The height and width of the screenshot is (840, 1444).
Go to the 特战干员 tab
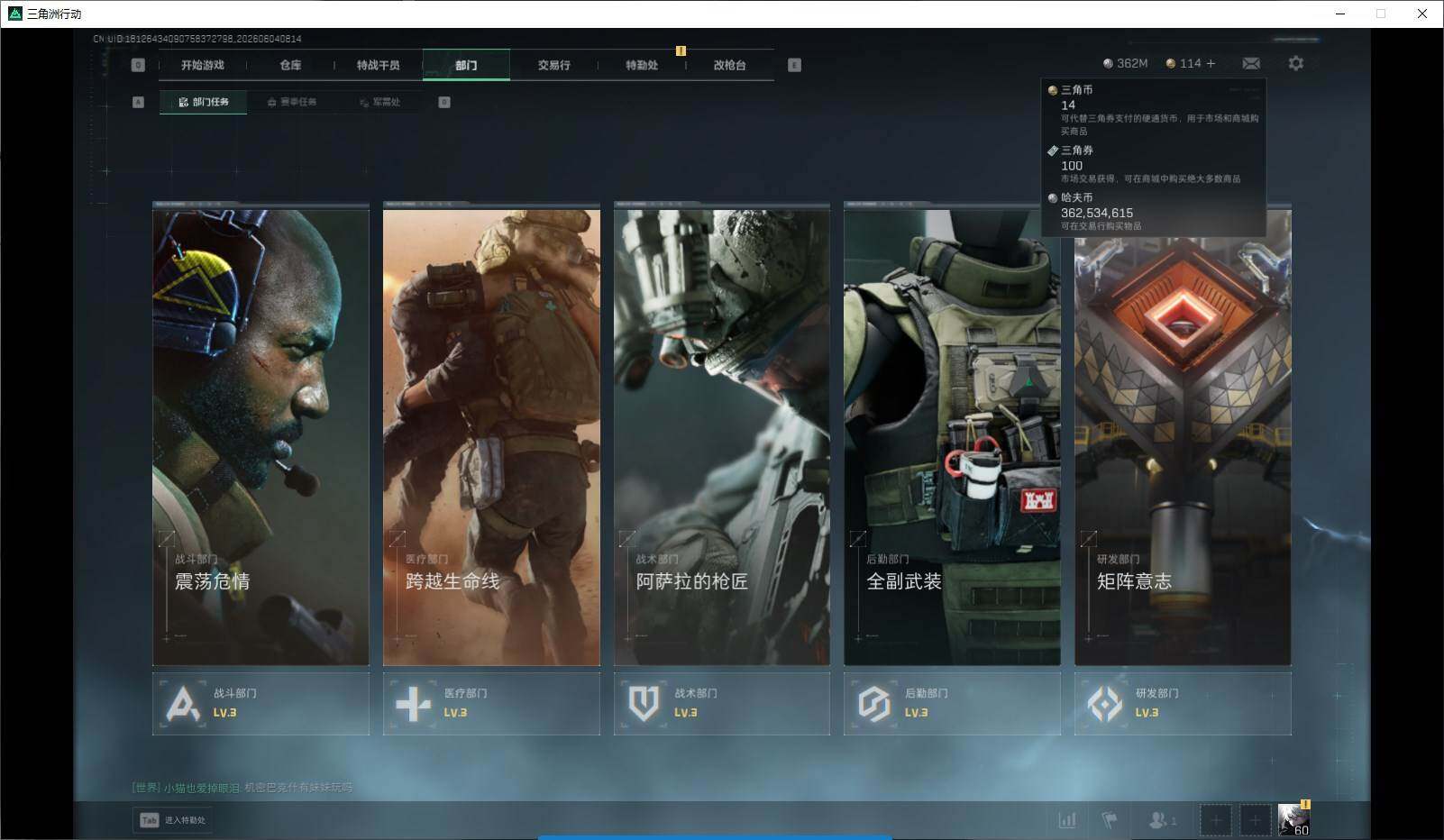coord(378,65)
